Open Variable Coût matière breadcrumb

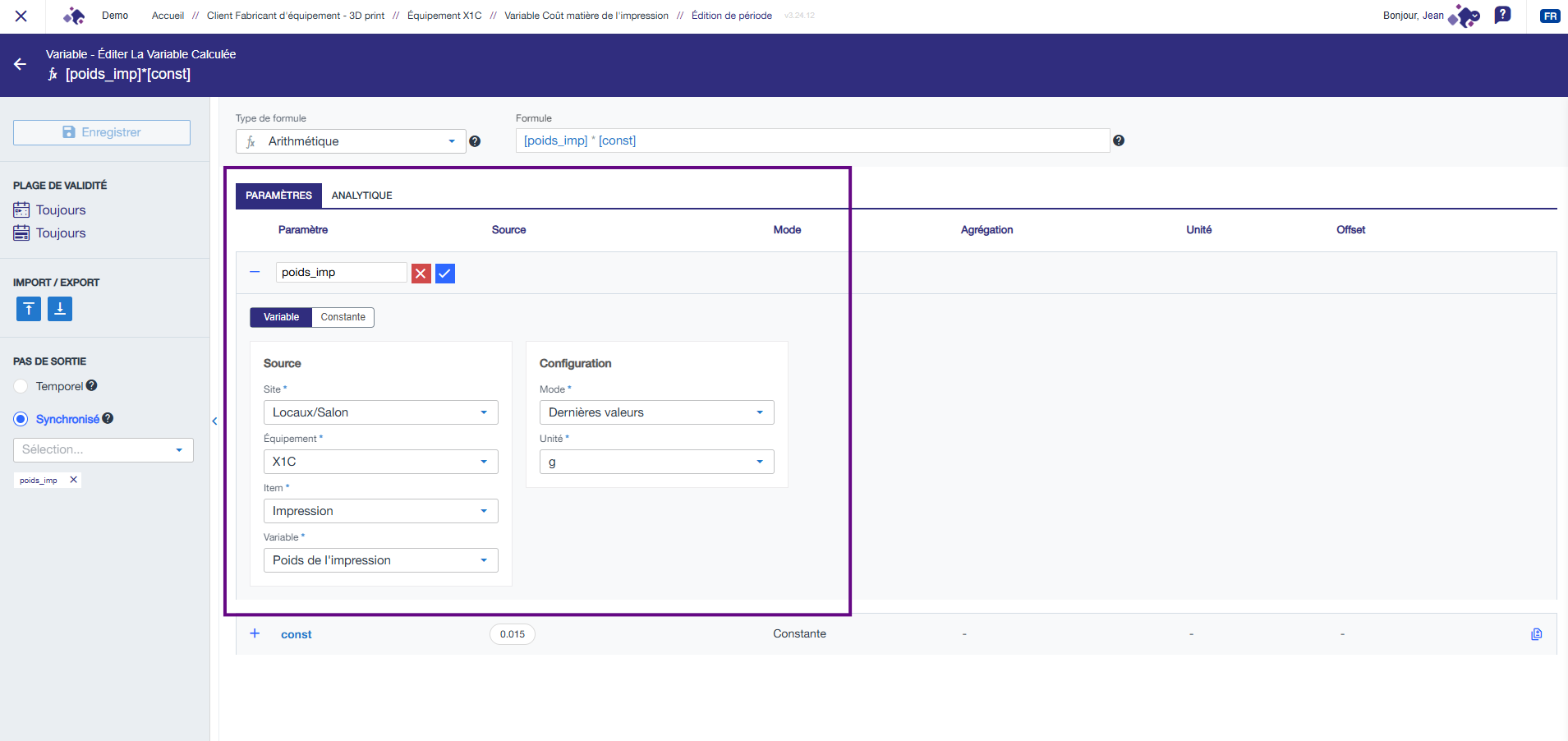pyautogui.click(x=586, y=16)
